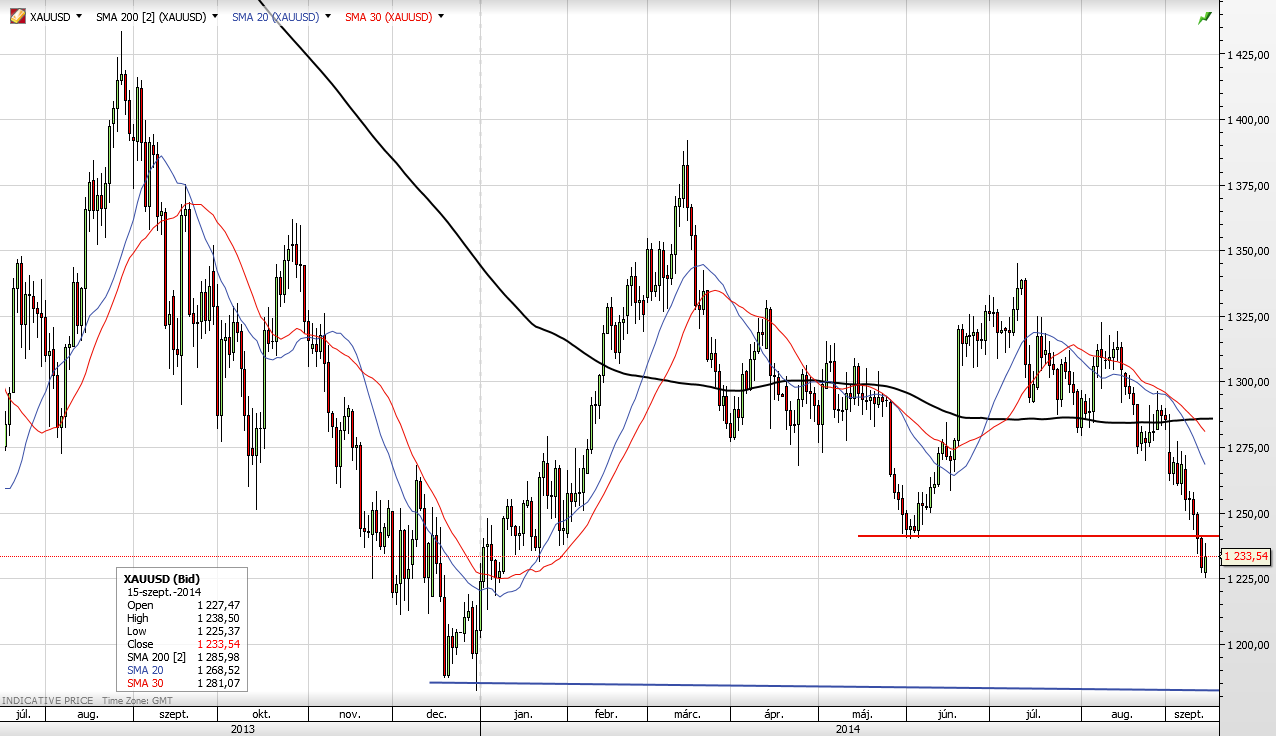
Task: Click the márc. month on time axis
Action: [x=686, y=715]
